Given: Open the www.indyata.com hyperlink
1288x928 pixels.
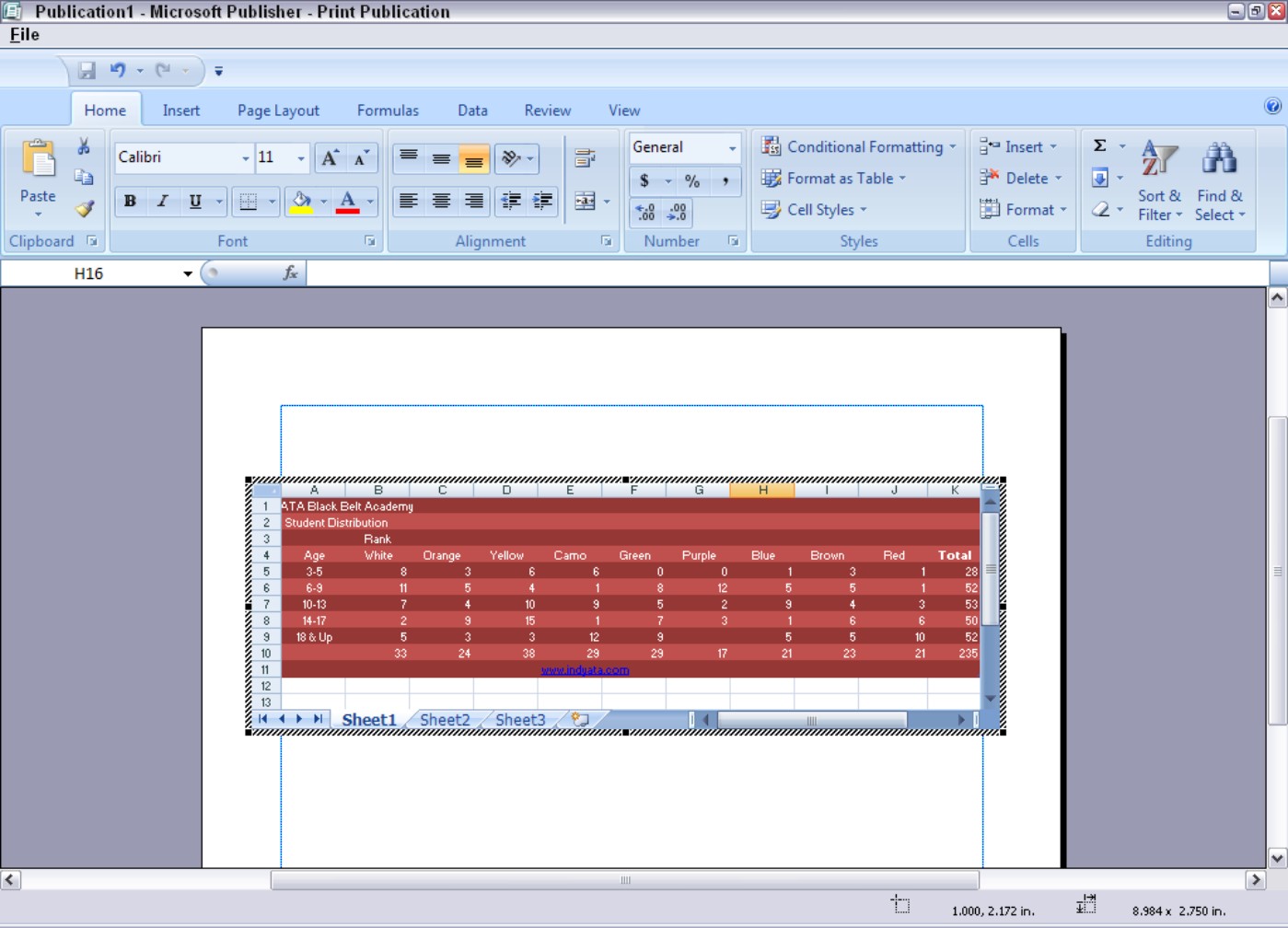Looking at the screenshot, I should [585, 670].
